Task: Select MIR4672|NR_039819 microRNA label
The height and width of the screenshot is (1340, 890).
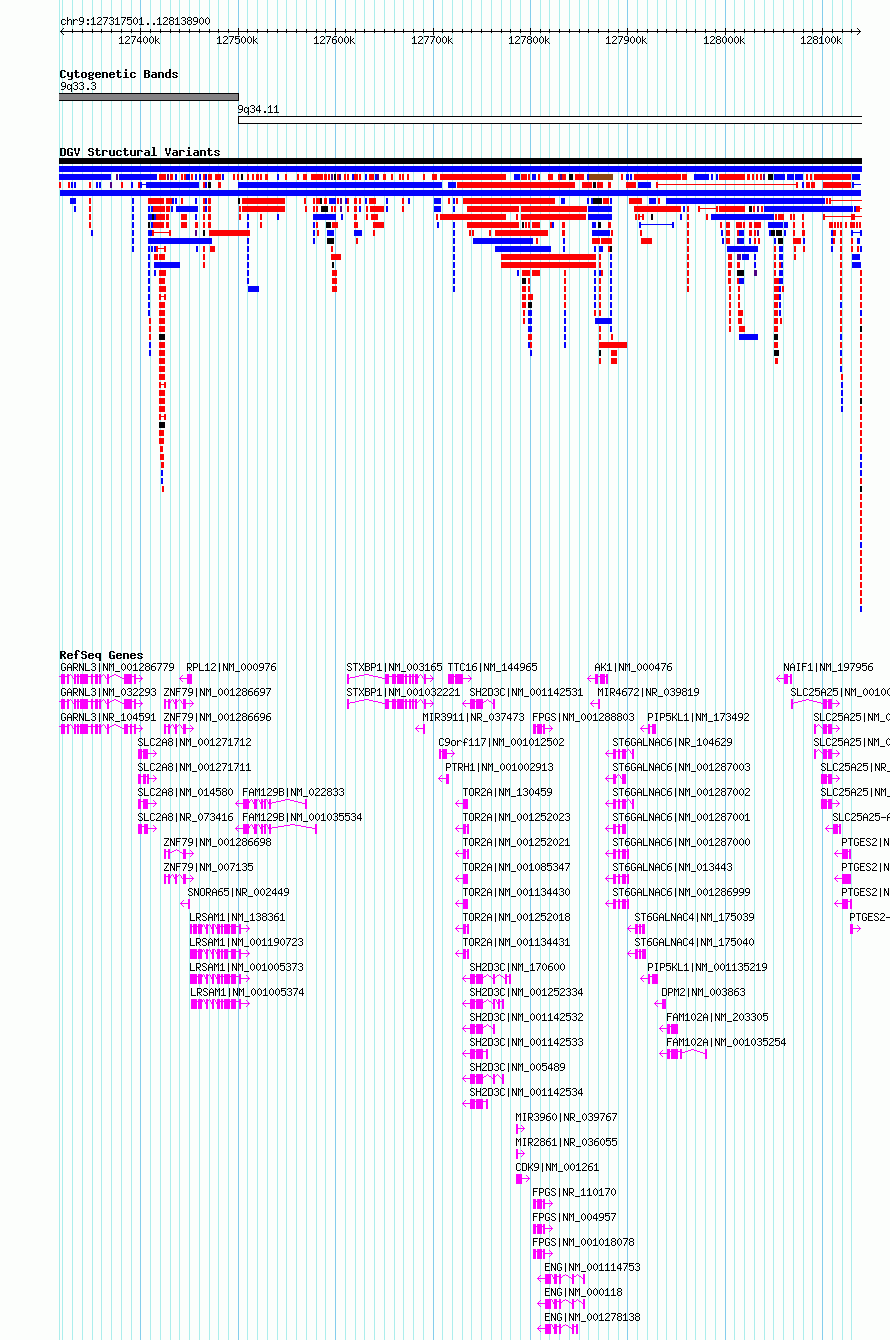Action: 649,692
